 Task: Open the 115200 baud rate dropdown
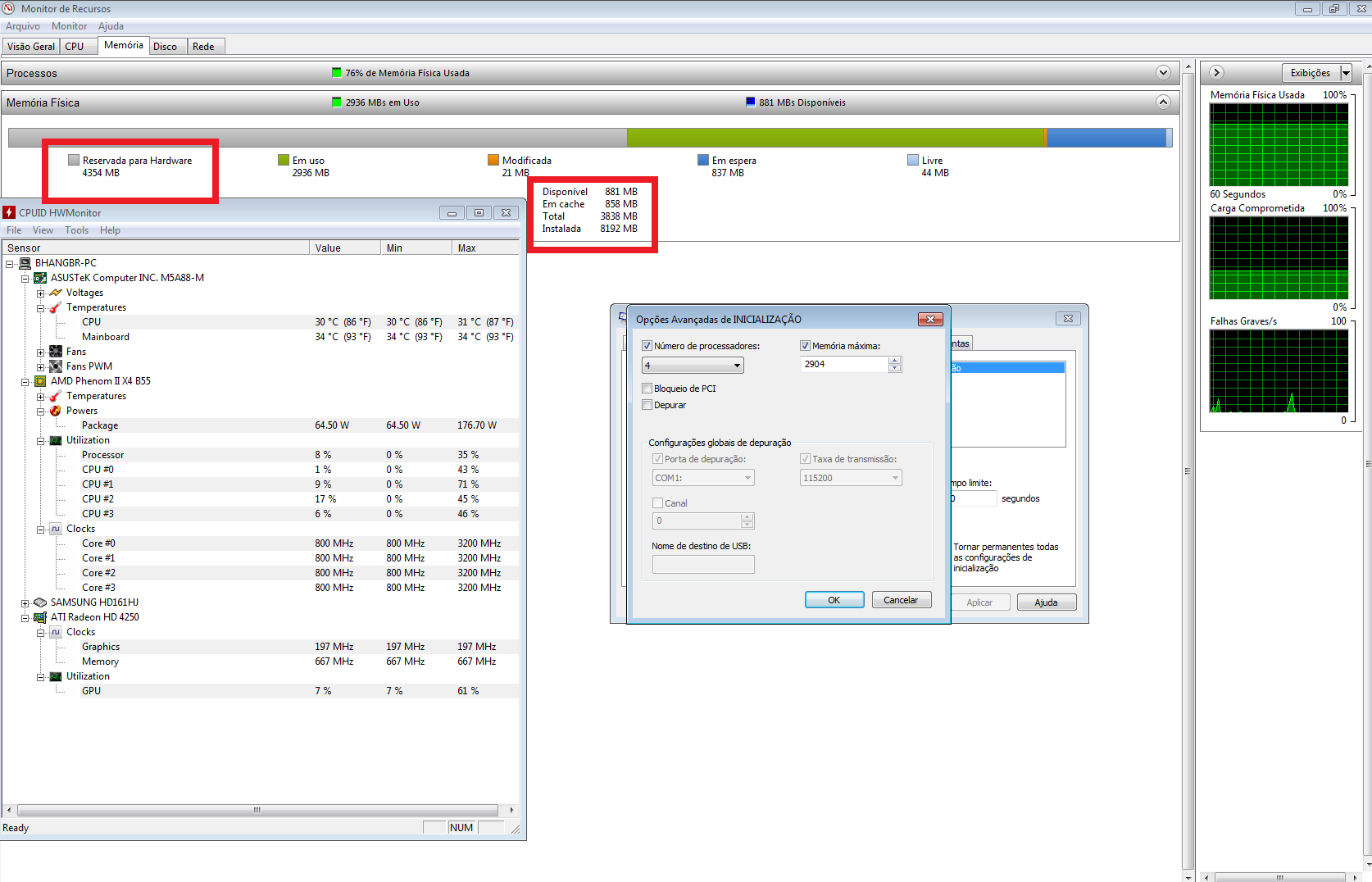(x=851, y=478)
